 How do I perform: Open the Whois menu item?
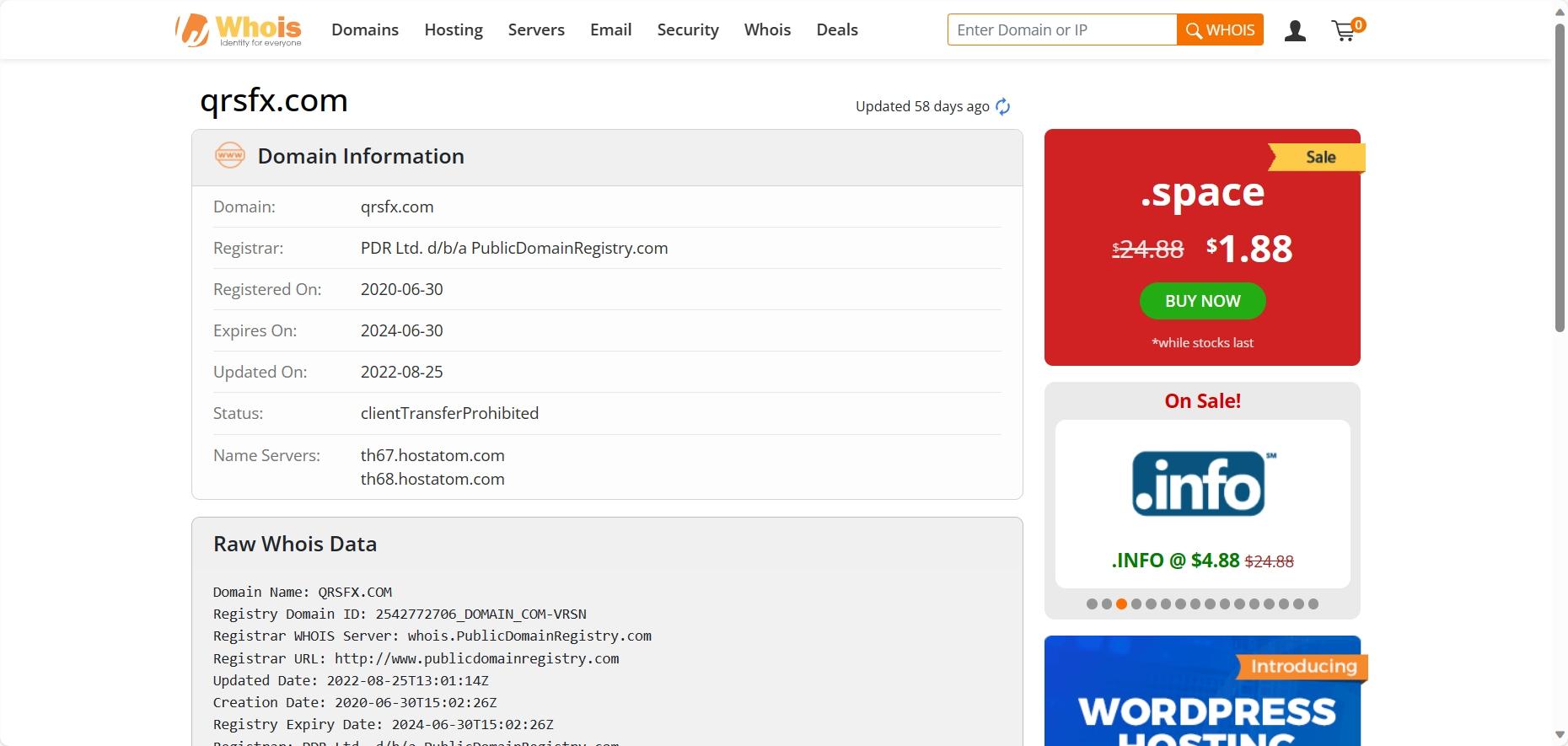[x=767, y=30]
